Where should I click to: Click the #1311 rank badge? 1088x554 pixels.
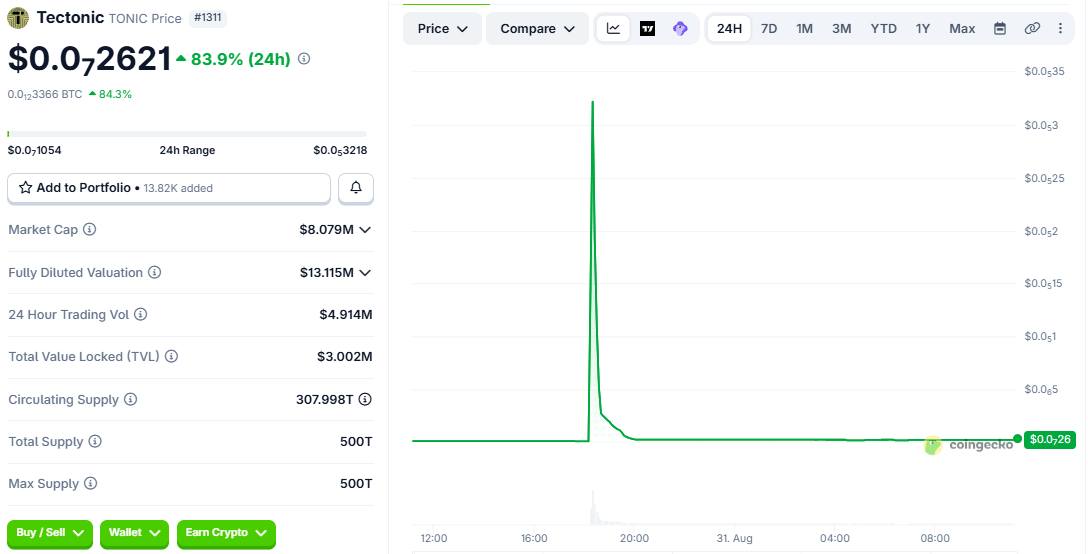208,17
